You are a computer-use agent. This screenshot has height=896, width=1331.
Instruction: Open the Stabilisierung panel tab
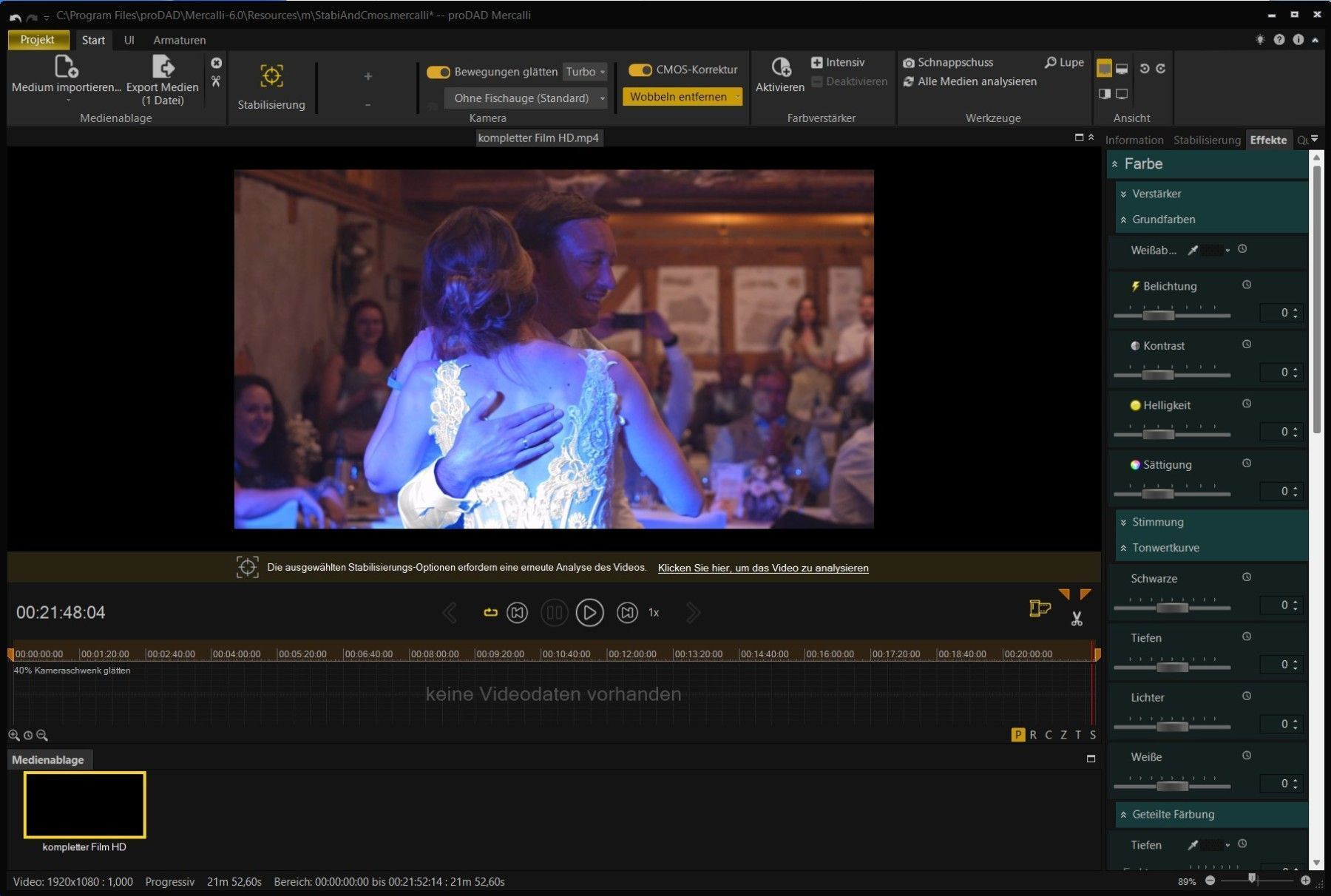click(x=1206, y=140)
